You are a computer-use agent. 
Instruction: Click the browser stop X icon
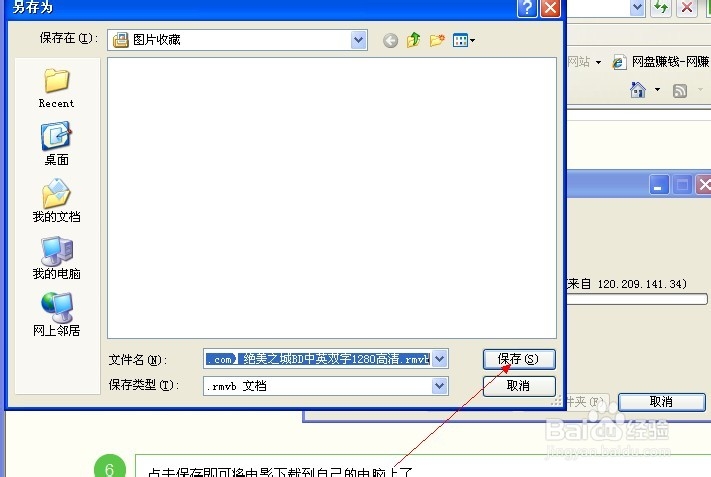click(x=687, y=8)
